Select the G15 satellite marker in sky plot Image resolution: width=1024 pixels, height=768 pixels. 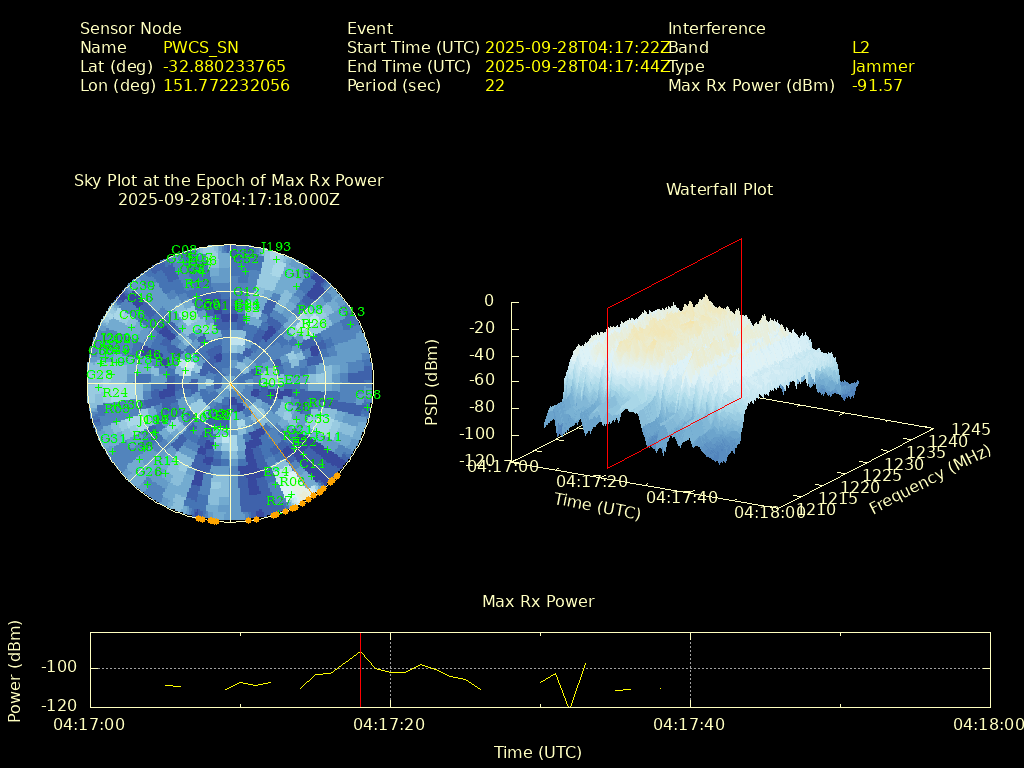(x=297, y=286)
